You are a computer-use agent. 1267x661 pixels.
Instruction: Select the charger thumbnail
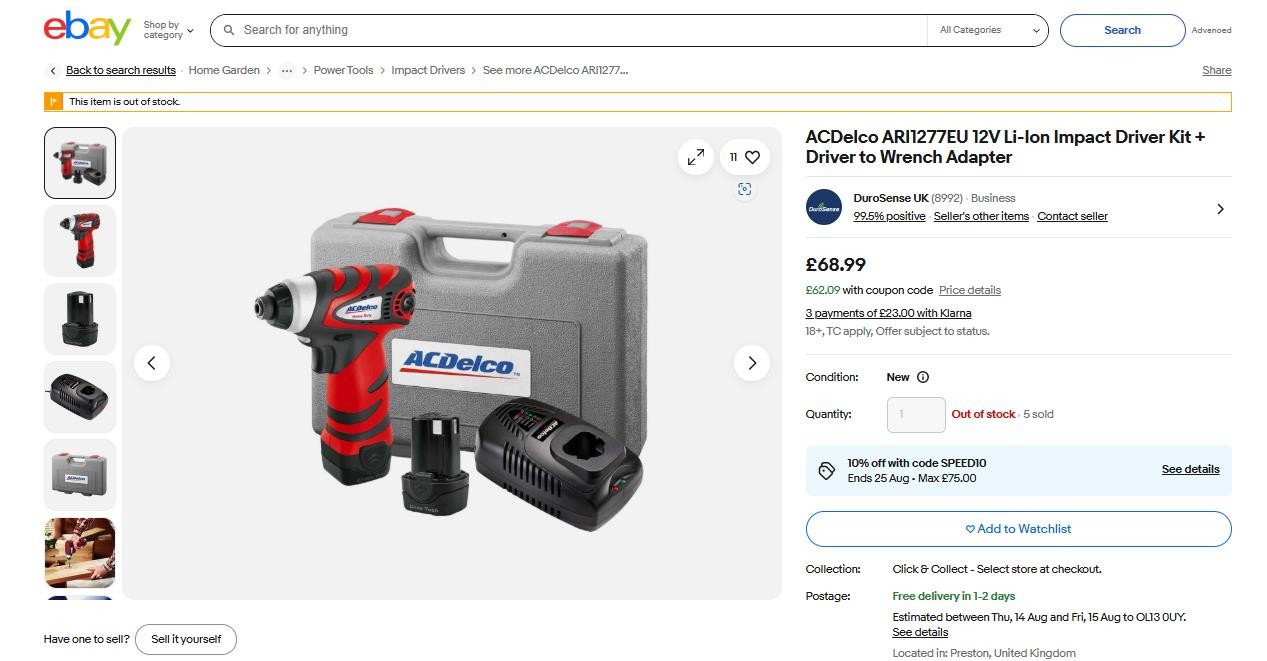pos(80,397)
